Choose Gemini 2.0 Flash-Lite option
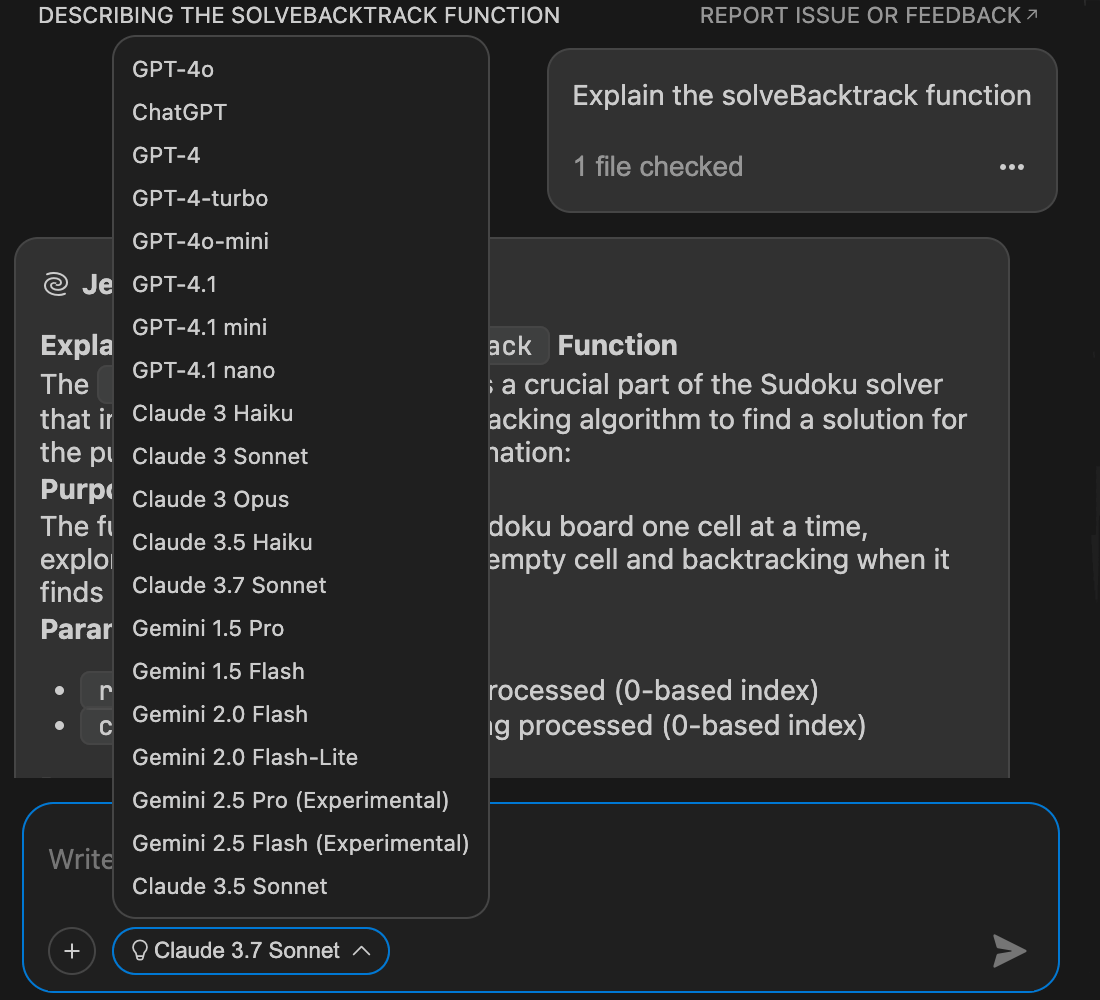 point(245,757)
